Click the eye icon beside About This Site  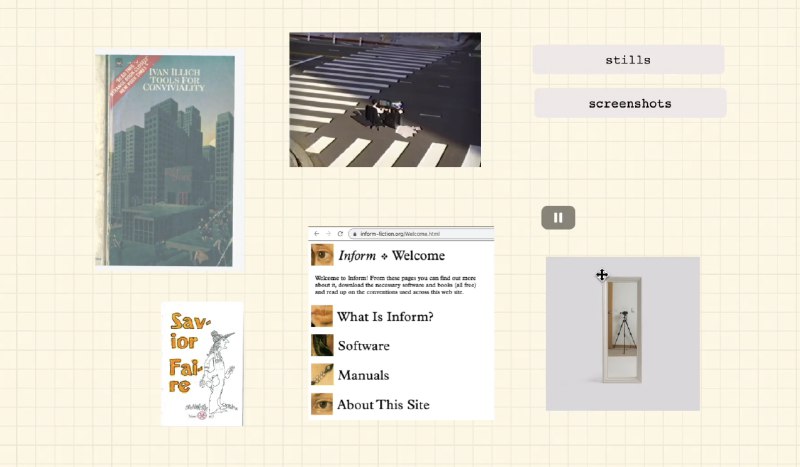click(x=322, y=404)
